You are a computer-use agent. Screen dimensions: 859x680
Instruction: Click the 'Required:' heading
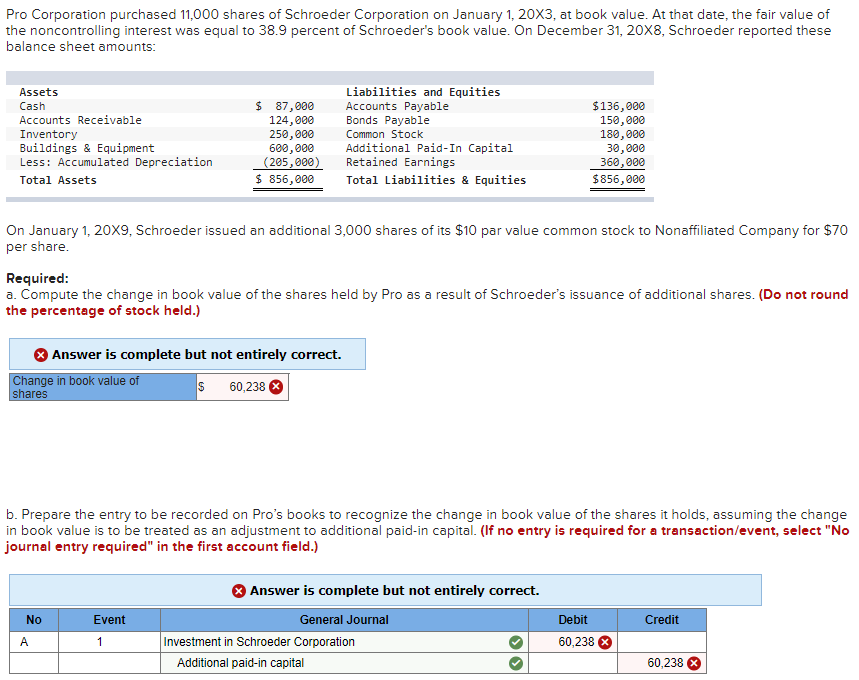[37, 278]
